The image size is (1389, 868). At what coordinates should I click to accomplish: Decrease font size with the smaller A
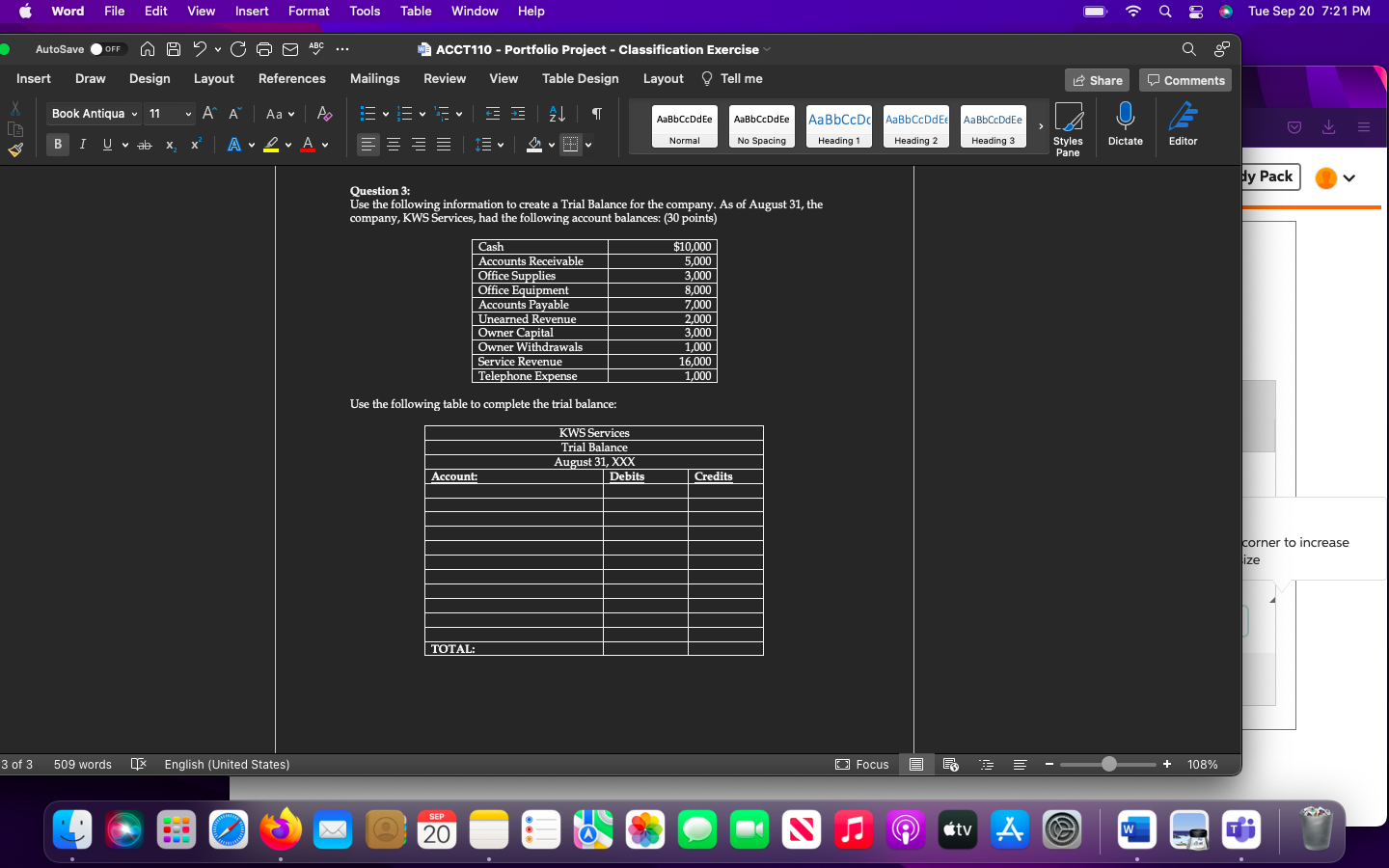point(234,114)
